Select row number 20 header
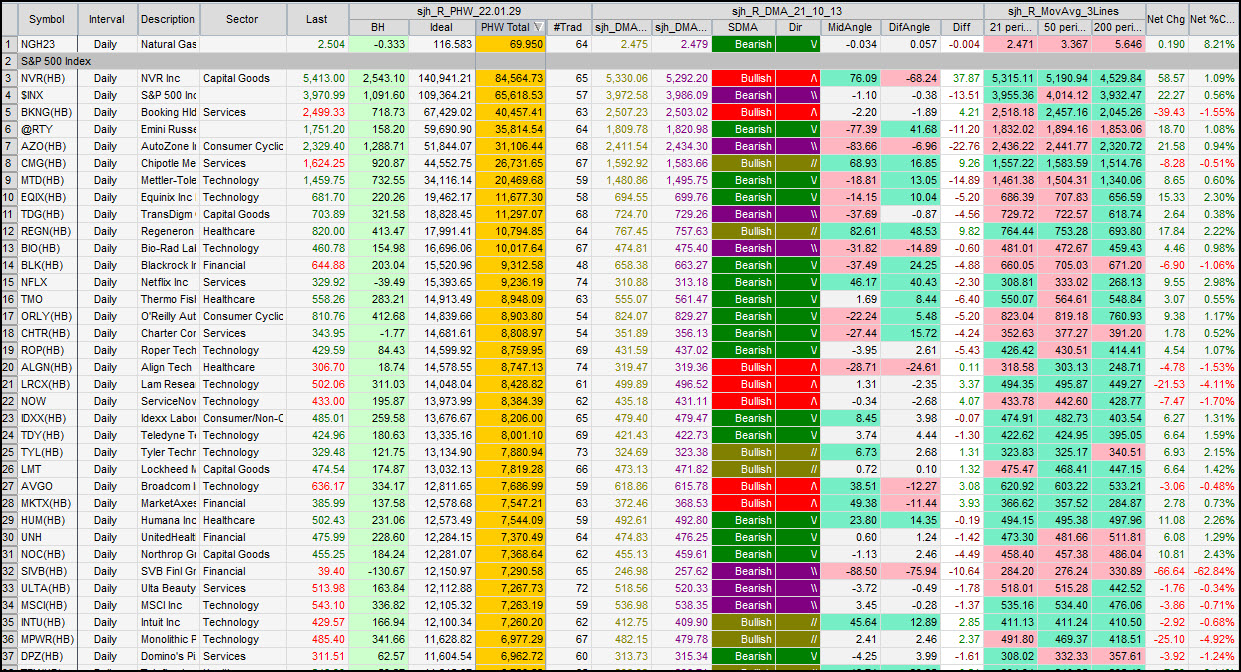The width and height of the screenshot is (1241, 672). point(8,367)
